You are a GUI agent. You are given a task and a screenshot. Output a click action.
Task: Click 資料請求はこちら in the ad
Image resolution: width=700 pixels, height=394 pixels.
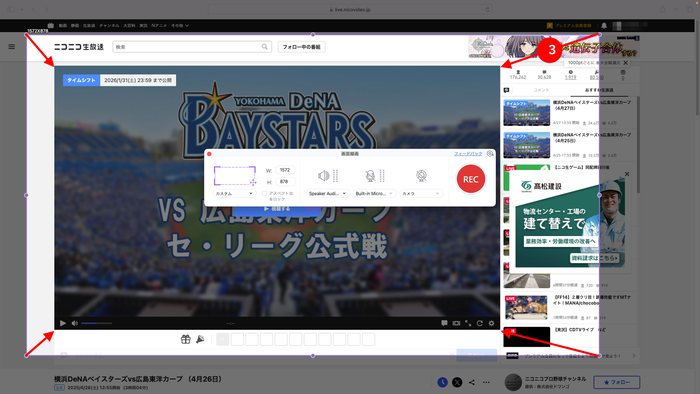(595, 258)
